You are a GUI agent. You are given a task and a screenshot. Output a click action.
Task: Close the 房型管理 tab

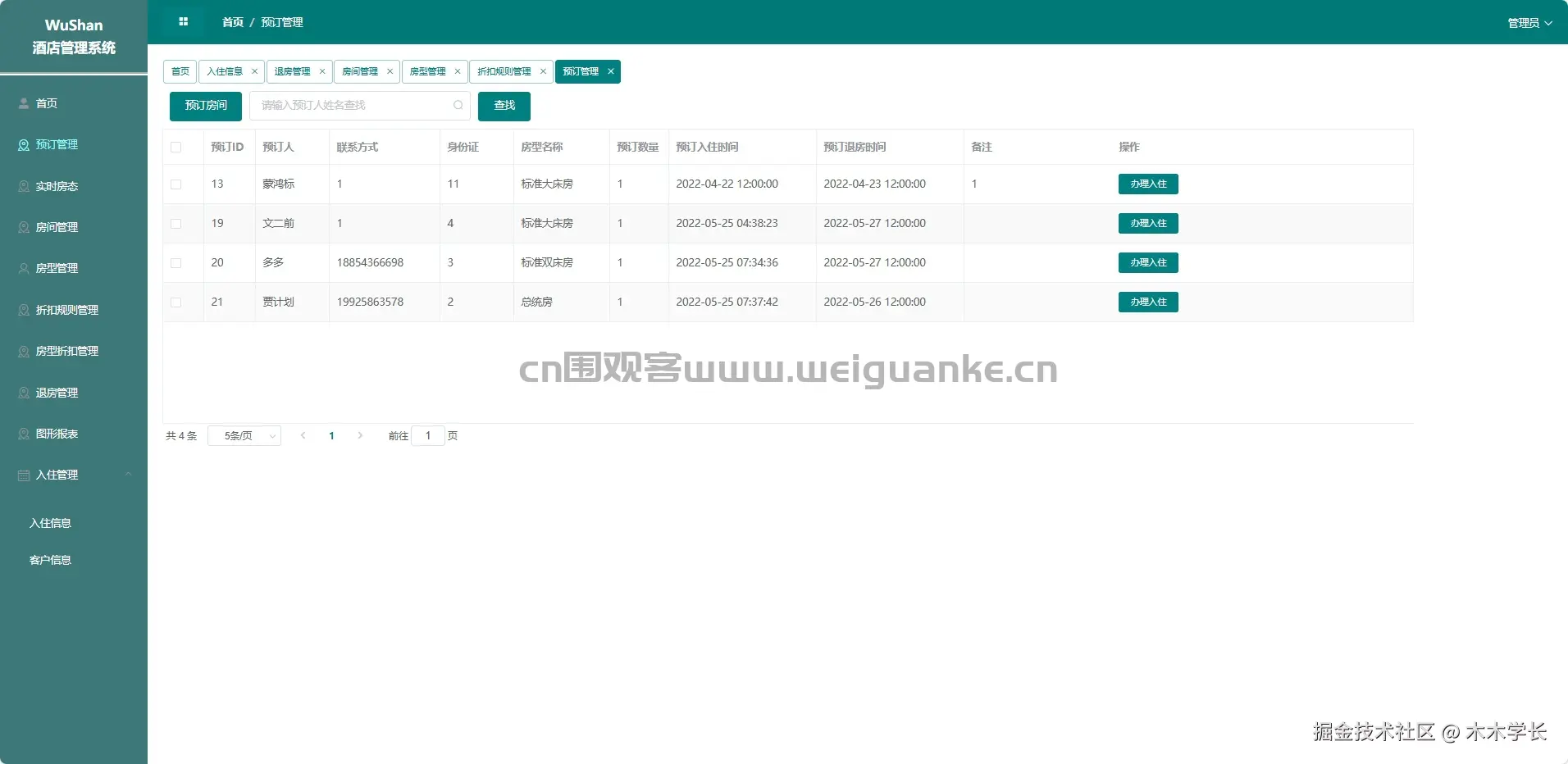[458, 71]
